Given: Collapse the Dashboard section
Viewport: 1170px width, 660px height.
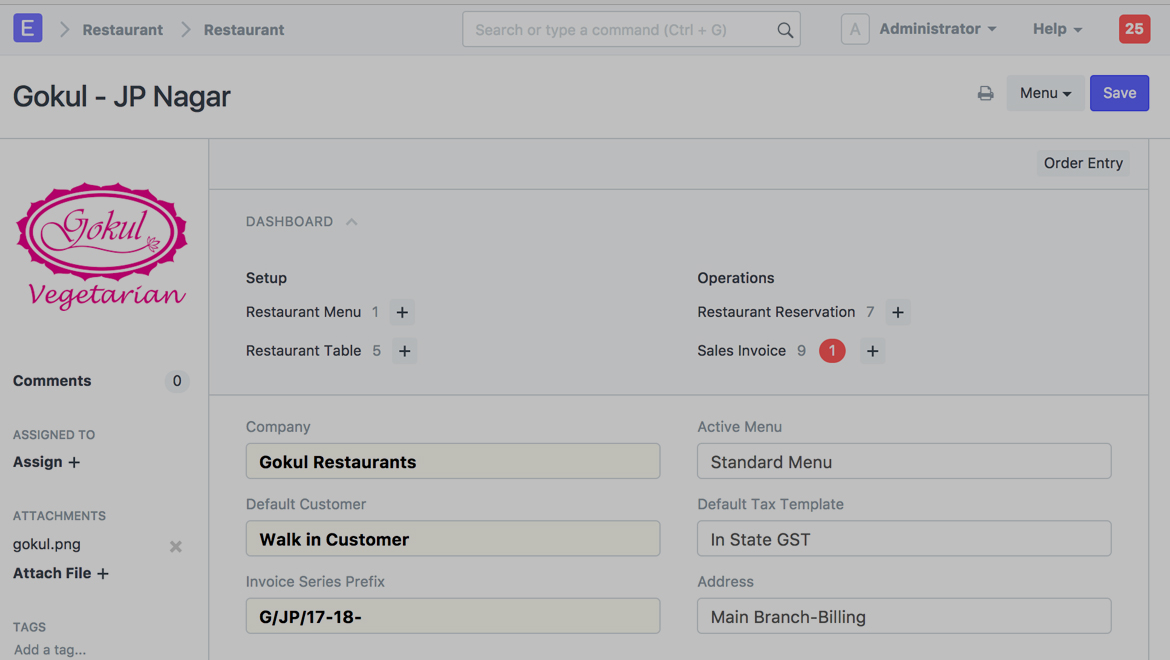Looking at the screenshot, I should coord(351,222).
